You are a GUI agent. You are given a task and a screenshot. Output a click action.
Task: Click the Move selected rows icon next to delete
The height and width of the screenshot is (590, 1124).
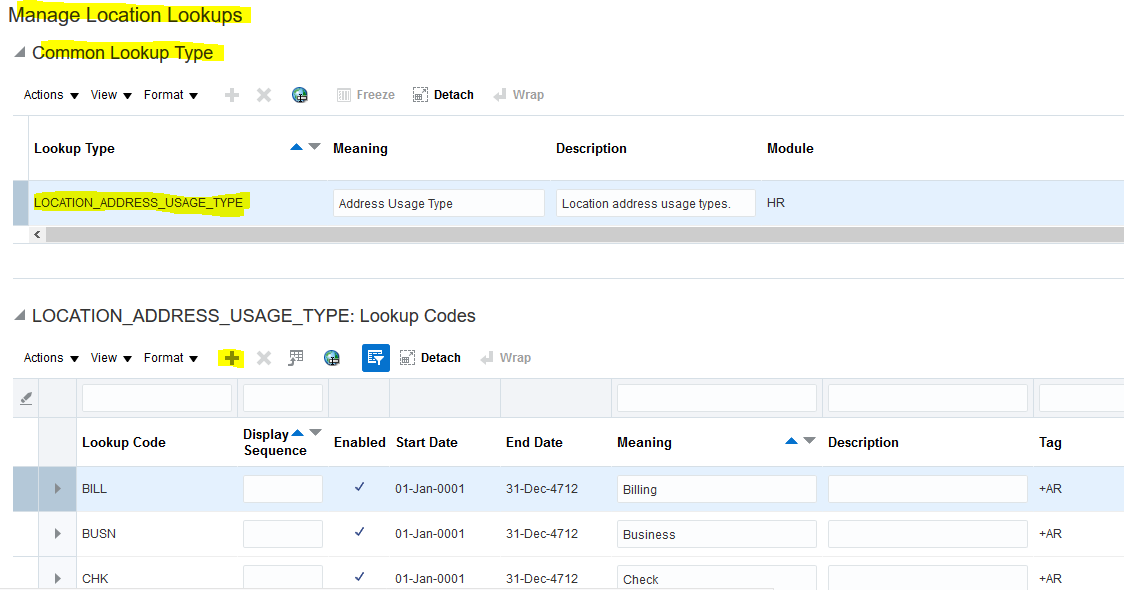click(295, 357)
